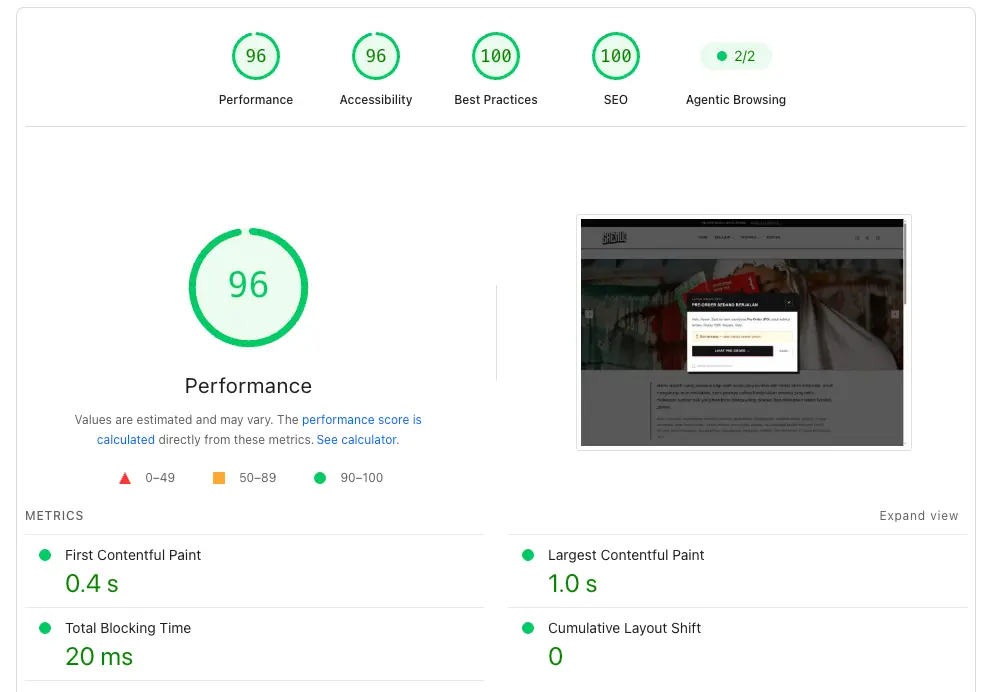Click the 20 ms value
Viewport: 1000px width, 692px height.
(x=99, y=656)
